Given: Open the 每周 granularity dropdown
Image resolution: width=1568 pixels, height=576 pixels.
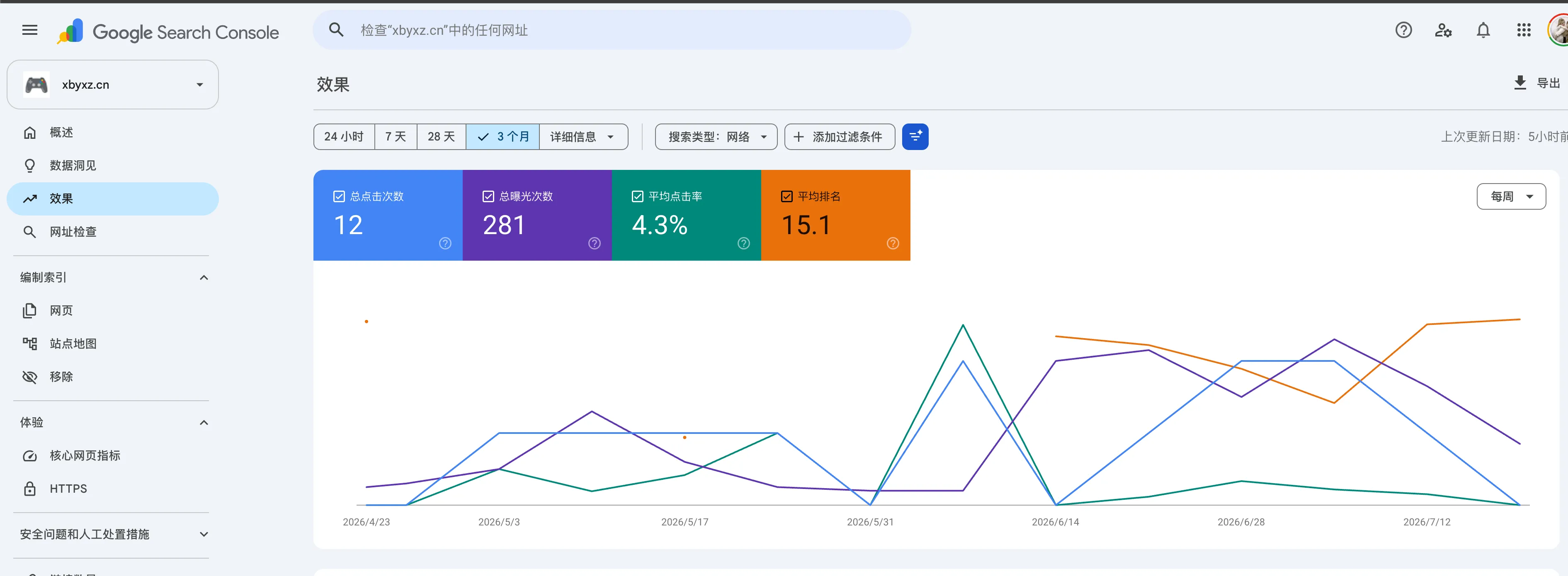Looking at the screenshot, I should pos(1511,196).
